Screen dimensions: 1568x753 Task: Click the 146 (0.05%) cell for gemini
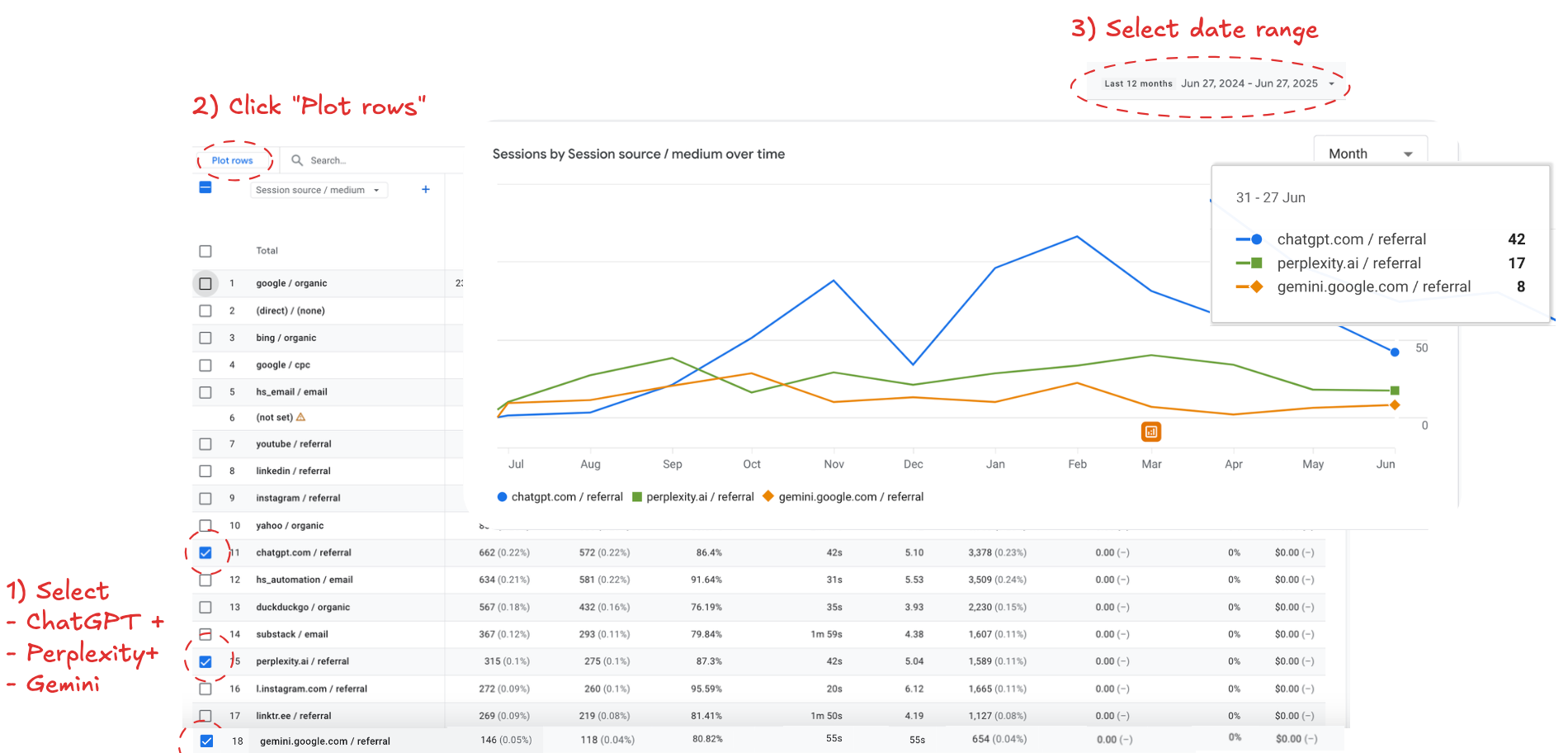click(x=506, y=740)
